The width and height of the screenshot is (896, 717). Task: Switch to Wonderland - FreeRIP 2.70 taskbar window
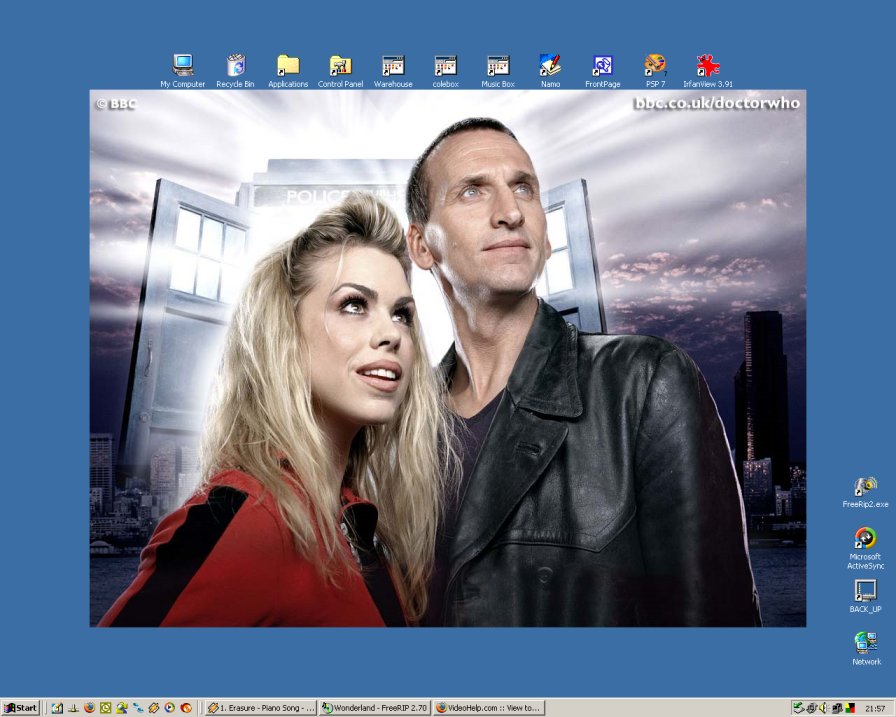pyautogui.click(x=375, y=708)
